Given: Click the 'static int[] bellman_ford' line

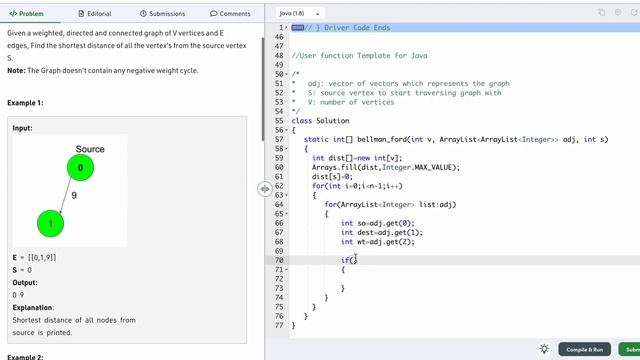Looking at the screenshot, I should 456,139.
